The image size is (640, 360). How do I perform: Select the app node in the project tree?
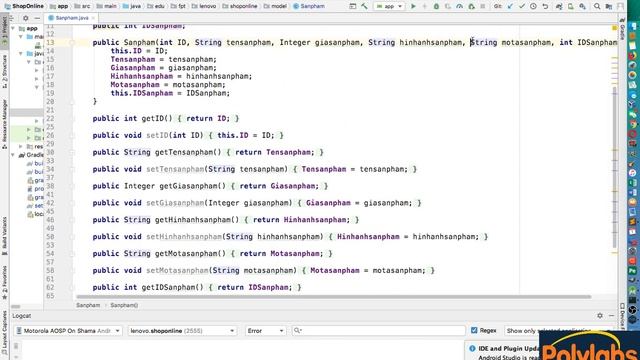[x=31, y=29]
